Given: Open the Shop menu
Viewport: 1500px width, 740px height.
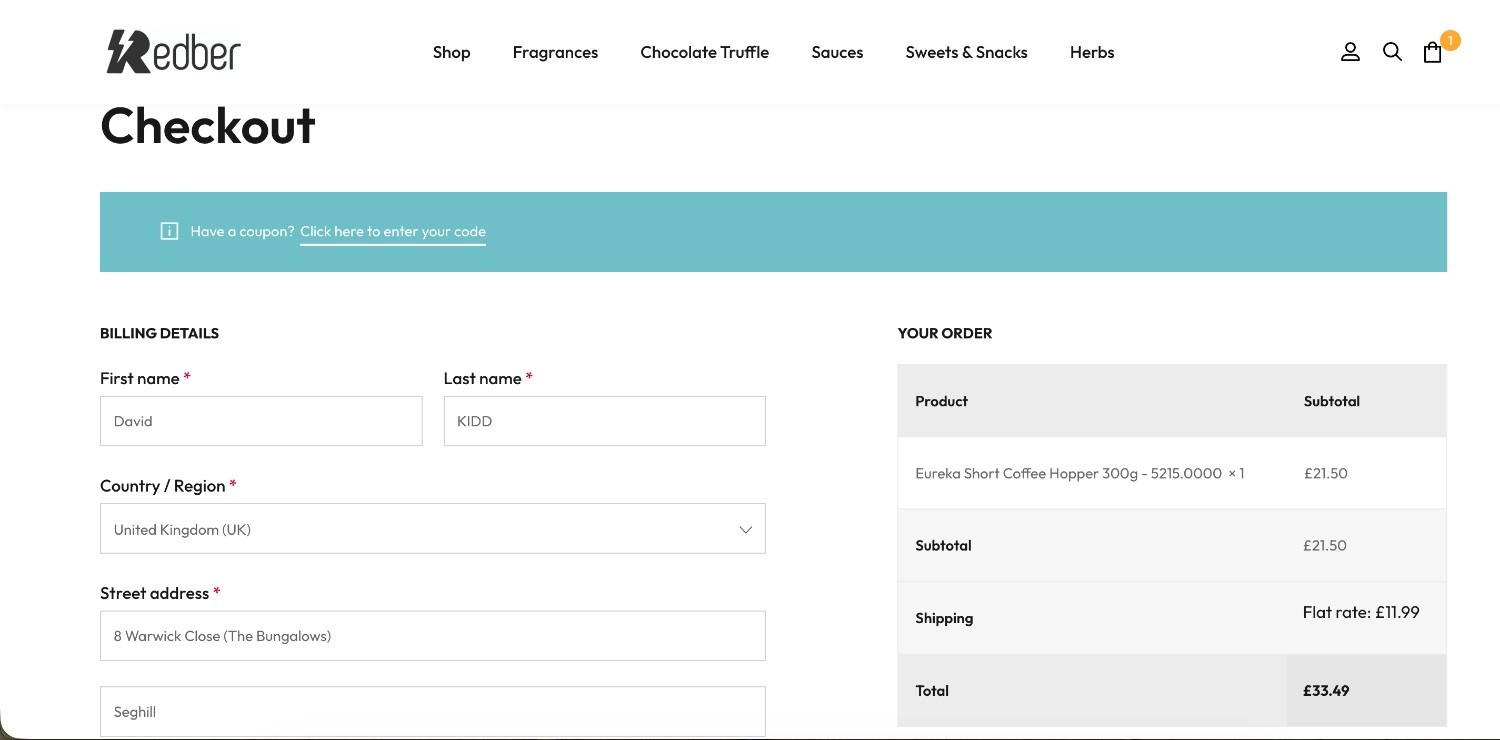Looking at the screenshot, I should [451, 52].
